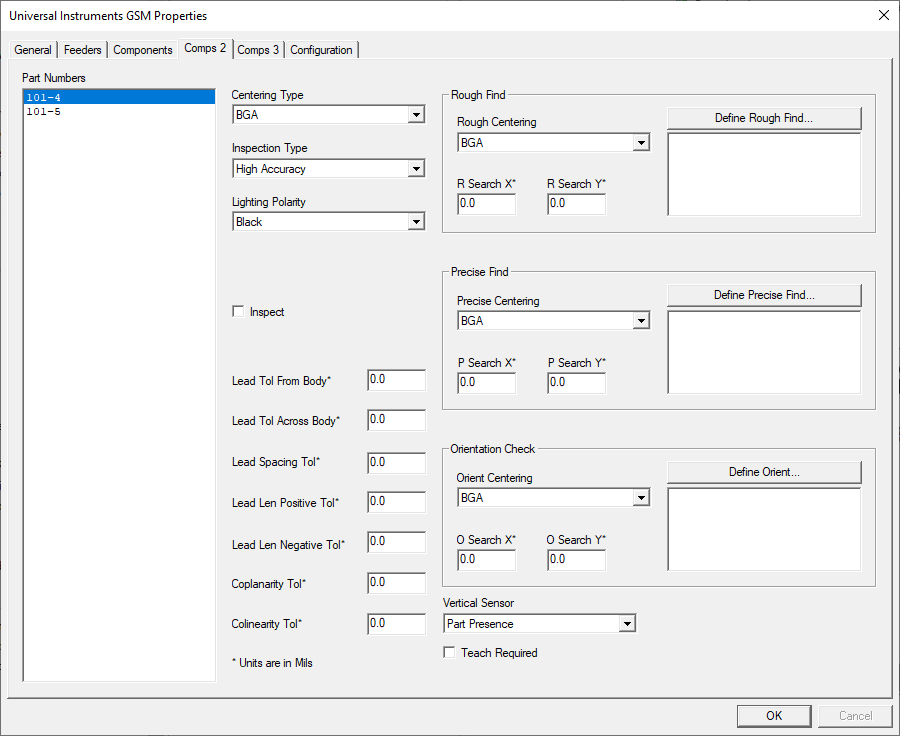Open the Centering Type dropdown
The width and height of the screenshot is (900, 736).
click(x=416, y=114)
